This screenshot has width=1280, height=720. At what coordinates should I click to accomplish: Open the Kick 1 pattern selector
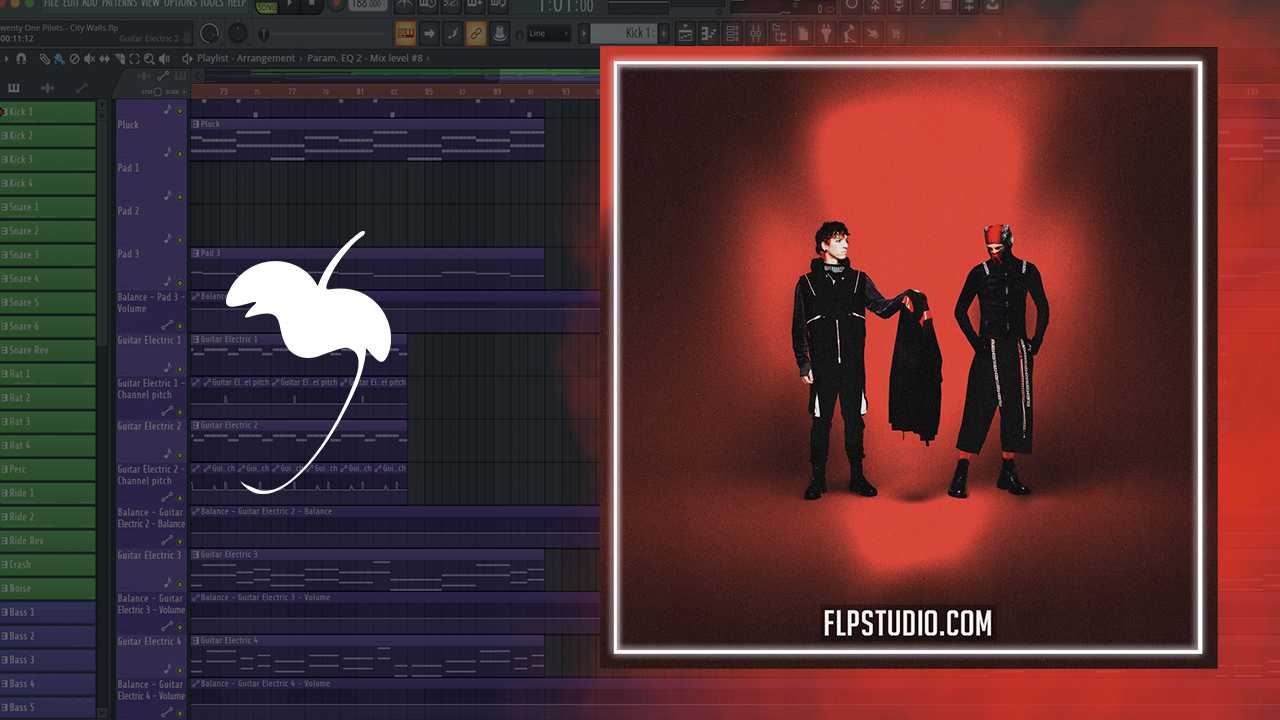tap(630, 33)
